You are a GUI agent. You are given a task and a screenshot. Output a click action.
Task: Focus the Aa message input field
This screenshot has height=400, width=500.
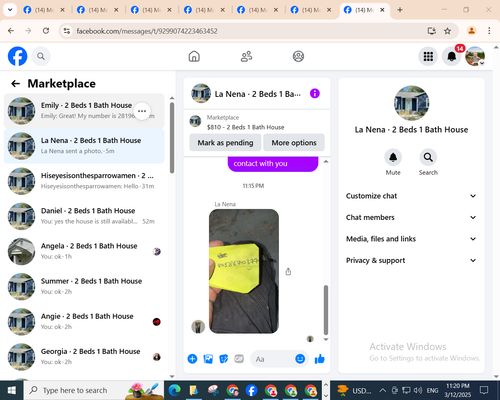click(x=273, y=359)
